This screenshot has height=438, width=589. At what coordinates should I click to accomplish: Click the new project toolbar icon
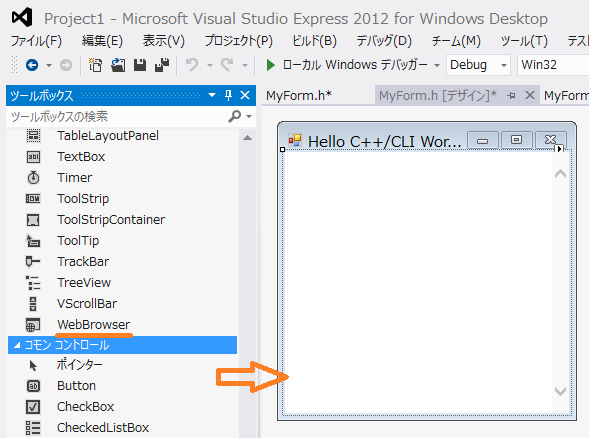(x=95, y=65)
